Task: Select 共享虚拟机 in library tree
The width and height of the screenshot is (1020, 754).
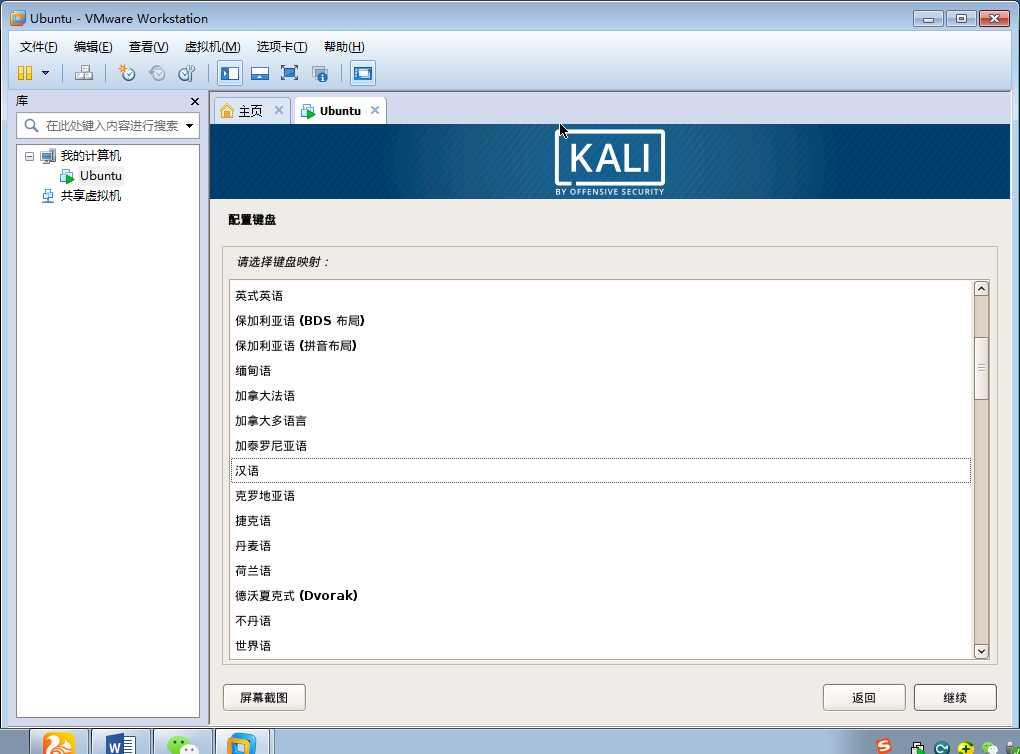Action: [x=90, y=196]
